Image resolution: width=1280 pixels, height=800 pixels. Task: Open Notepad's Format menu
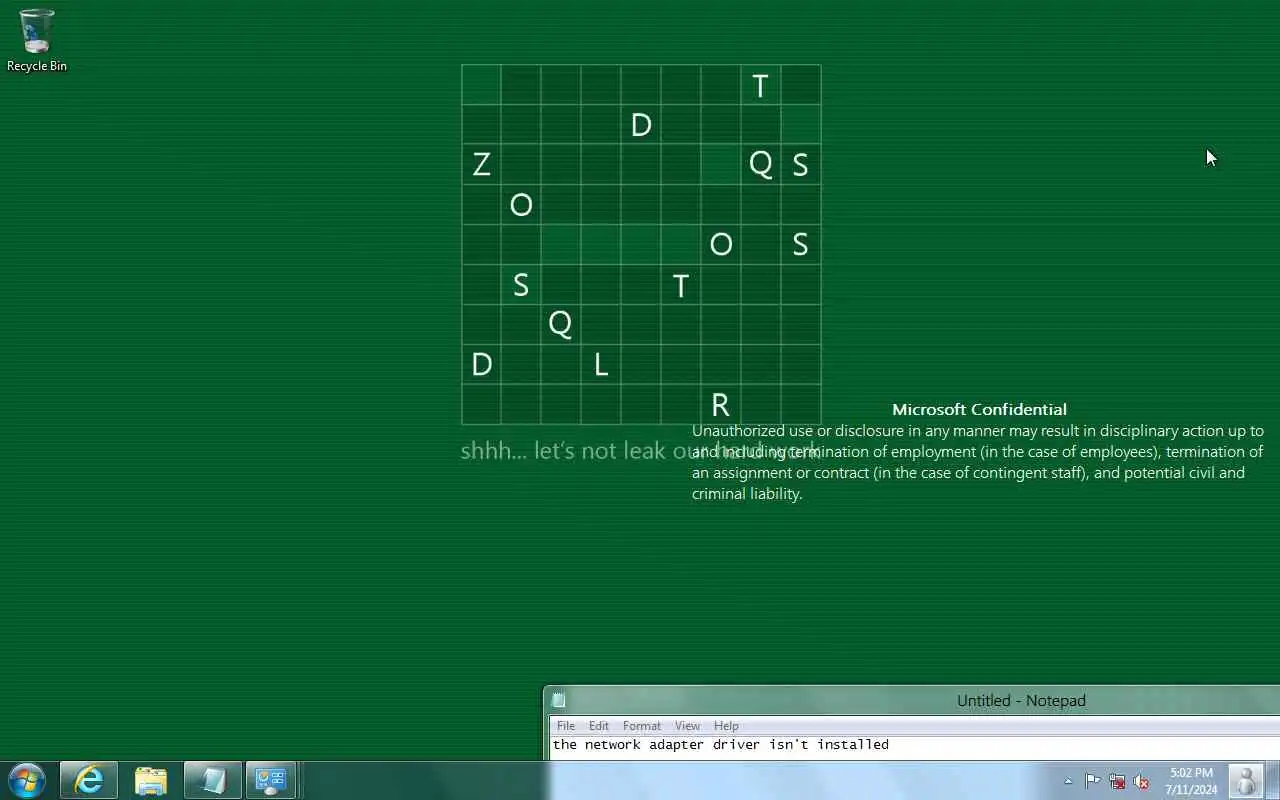click(x=642, y=726)
